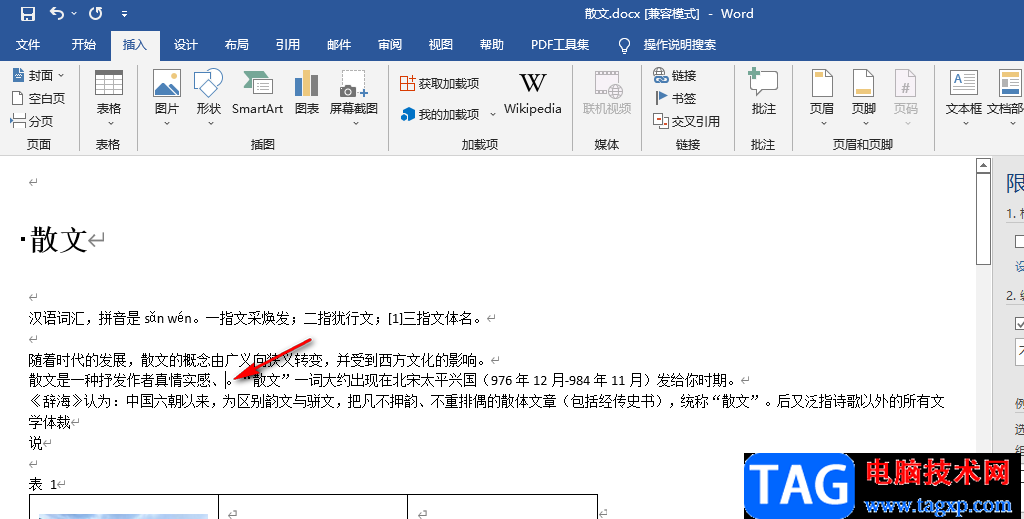The image size is (1024, 519).
Task: Switch to the 引用 tab
Action: point(287,44)
